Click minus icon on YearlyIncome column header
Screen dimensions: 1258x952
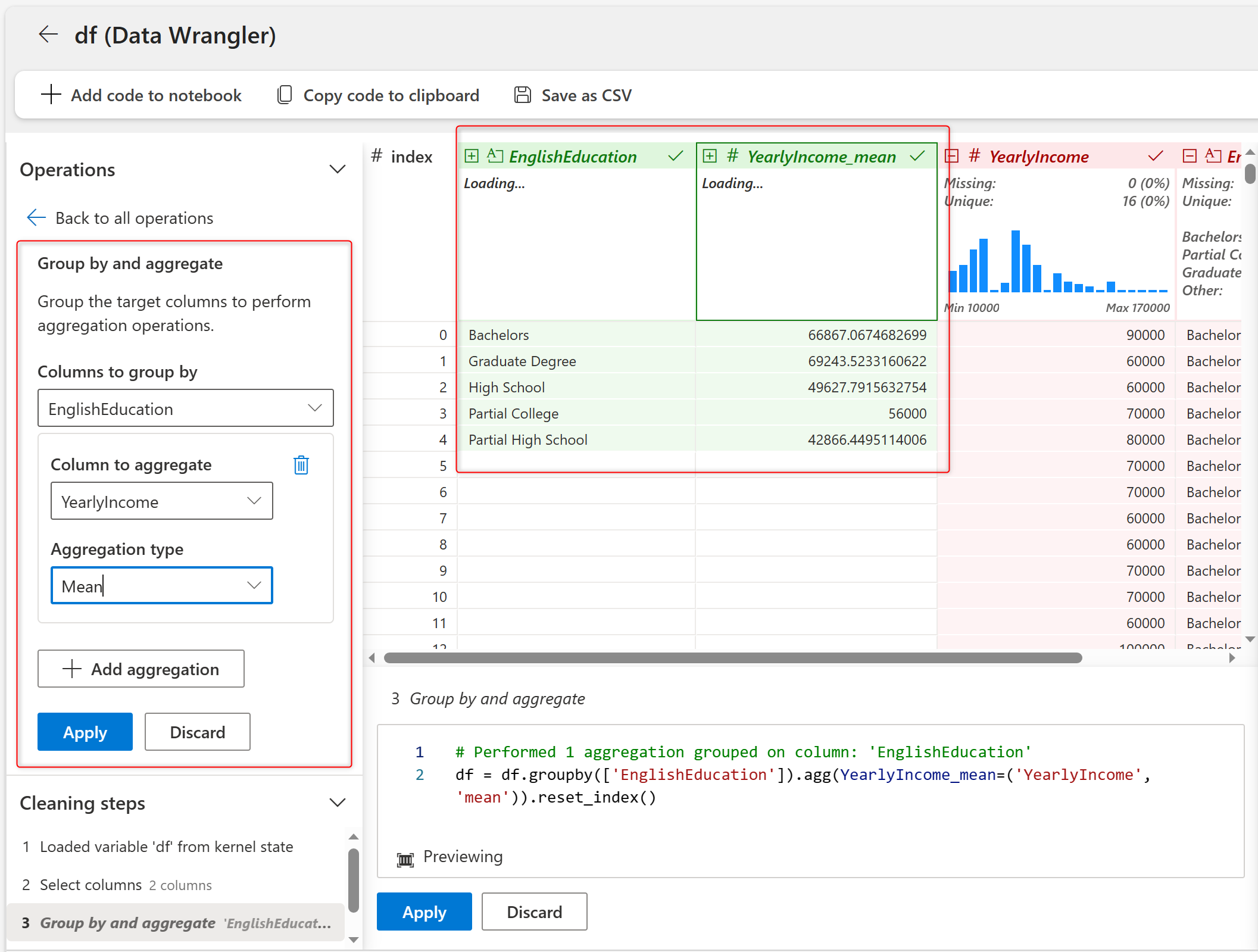point(952,156)
